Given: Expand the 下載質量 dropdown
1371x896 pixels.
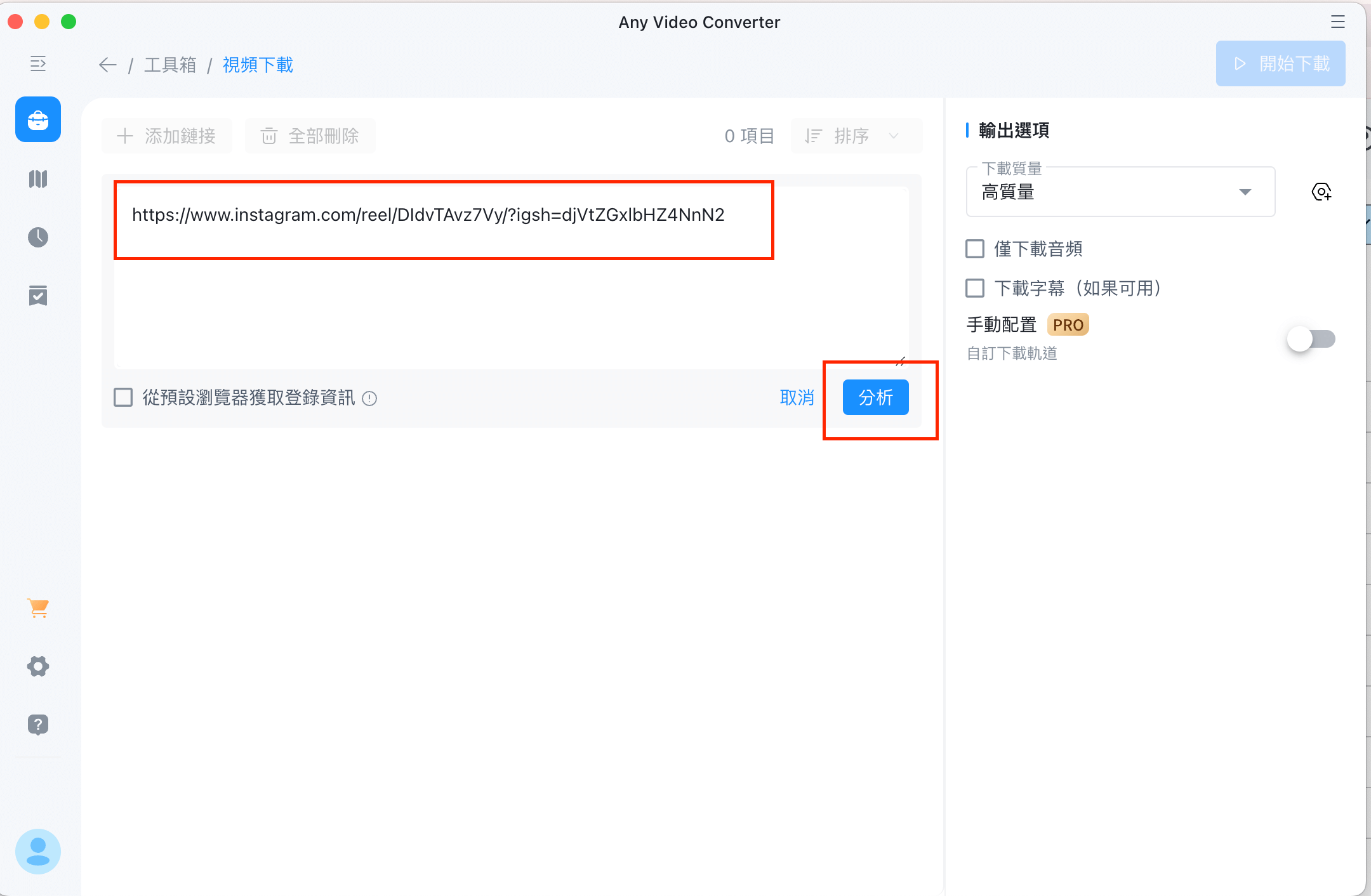Looking at the screenshot, I should click(1120, 192).
